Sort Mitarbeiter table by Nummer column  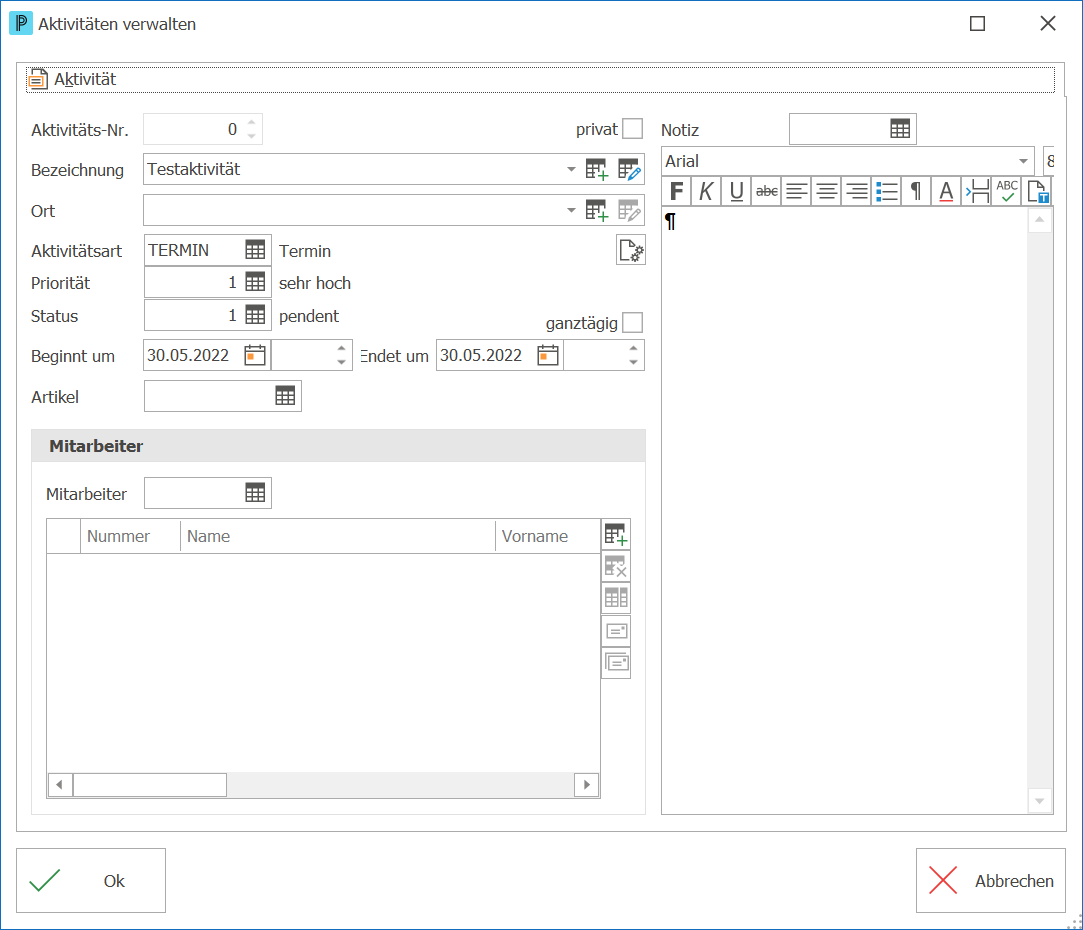(130, 536)
